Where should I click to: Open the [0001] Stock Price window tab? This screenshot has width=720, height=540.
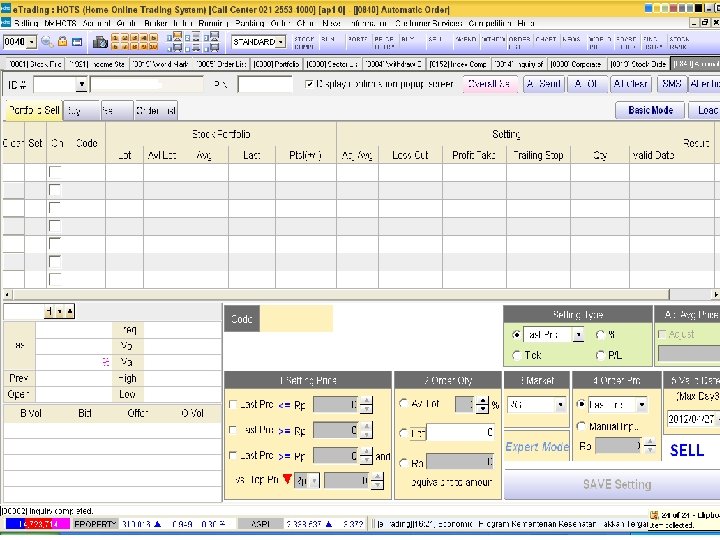click(x=35, y=64)
